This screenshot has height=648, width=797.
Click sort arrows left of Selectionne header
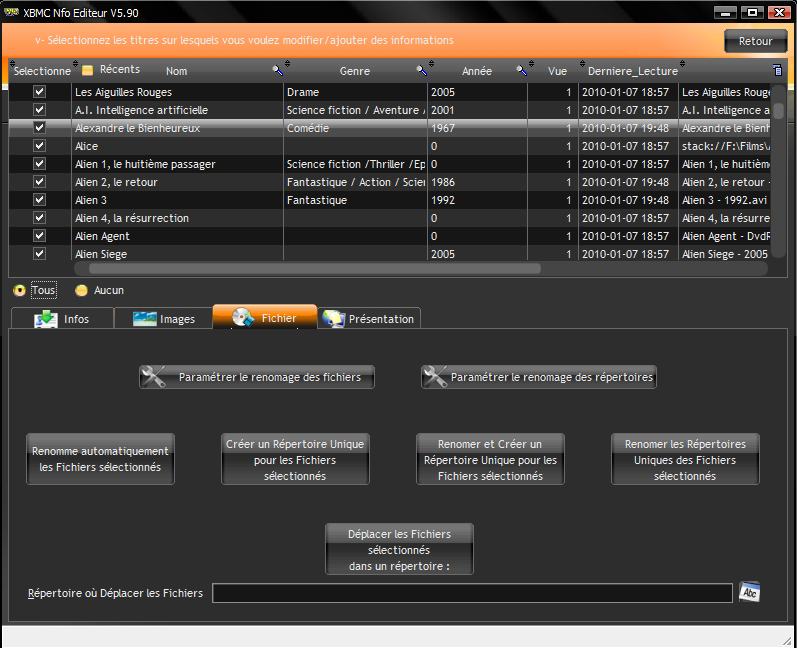point(12,64)
